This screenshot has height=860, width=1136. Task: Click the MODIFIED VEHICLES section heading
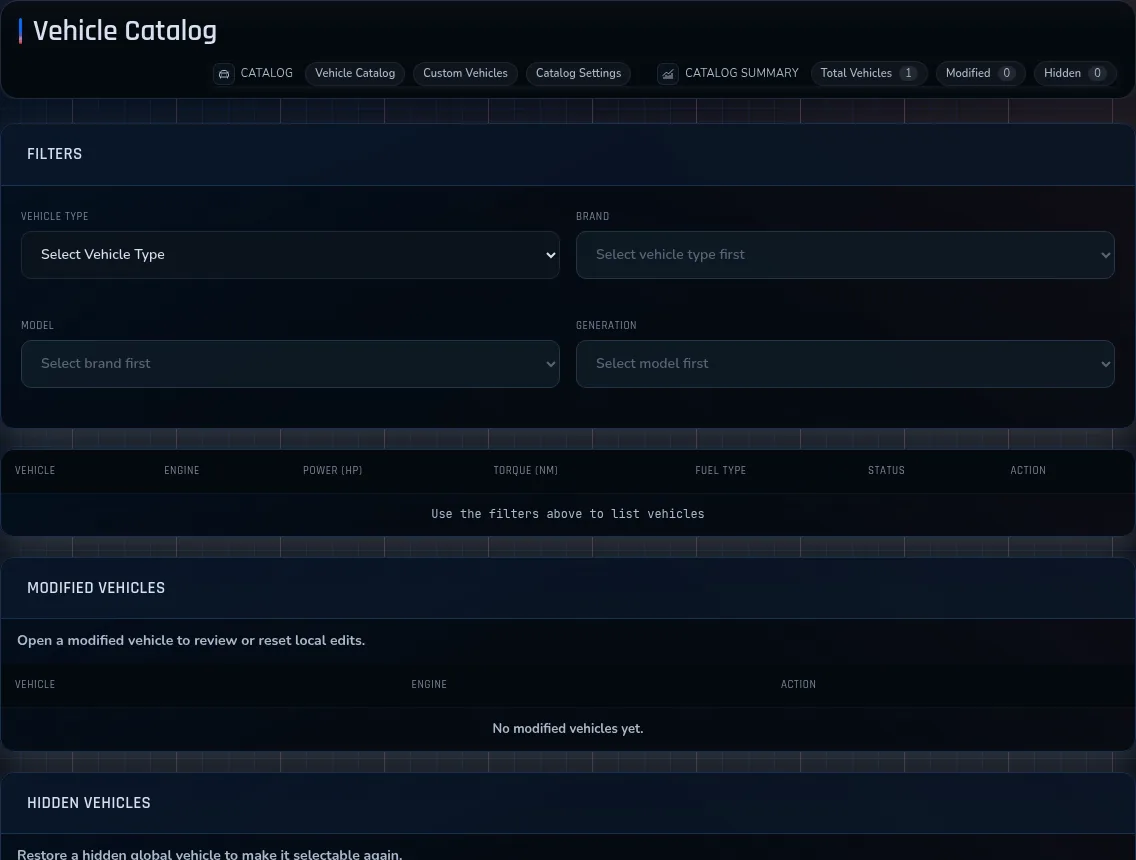click(96, 588)
